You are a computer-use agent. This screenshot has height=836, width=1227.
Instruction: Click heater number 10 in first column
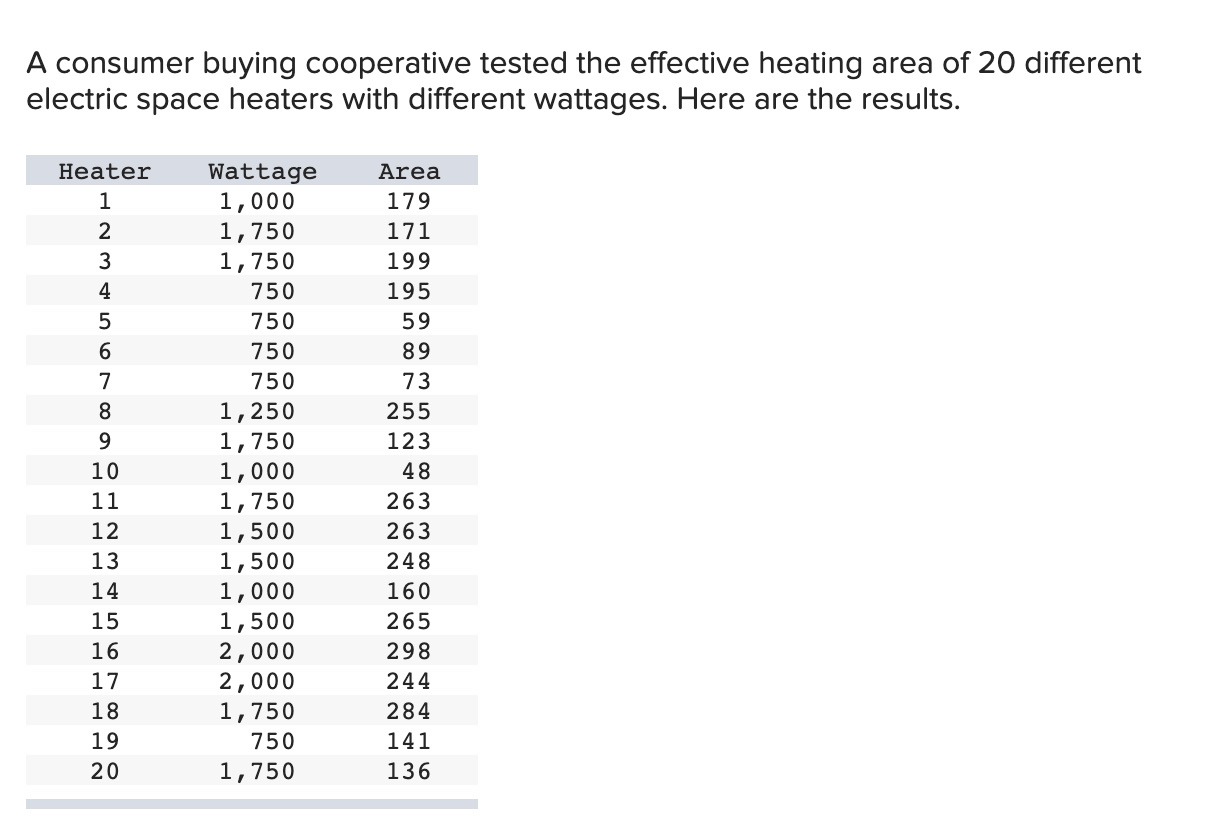pos(105,471)
